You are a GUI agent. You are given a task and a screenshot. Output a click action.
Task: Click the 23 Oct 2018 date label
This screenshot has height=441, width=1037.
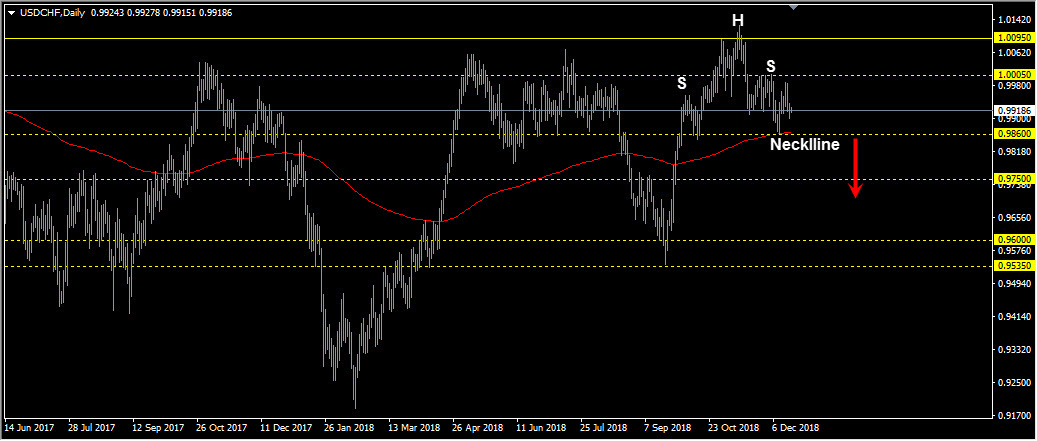tap(733, 427)
